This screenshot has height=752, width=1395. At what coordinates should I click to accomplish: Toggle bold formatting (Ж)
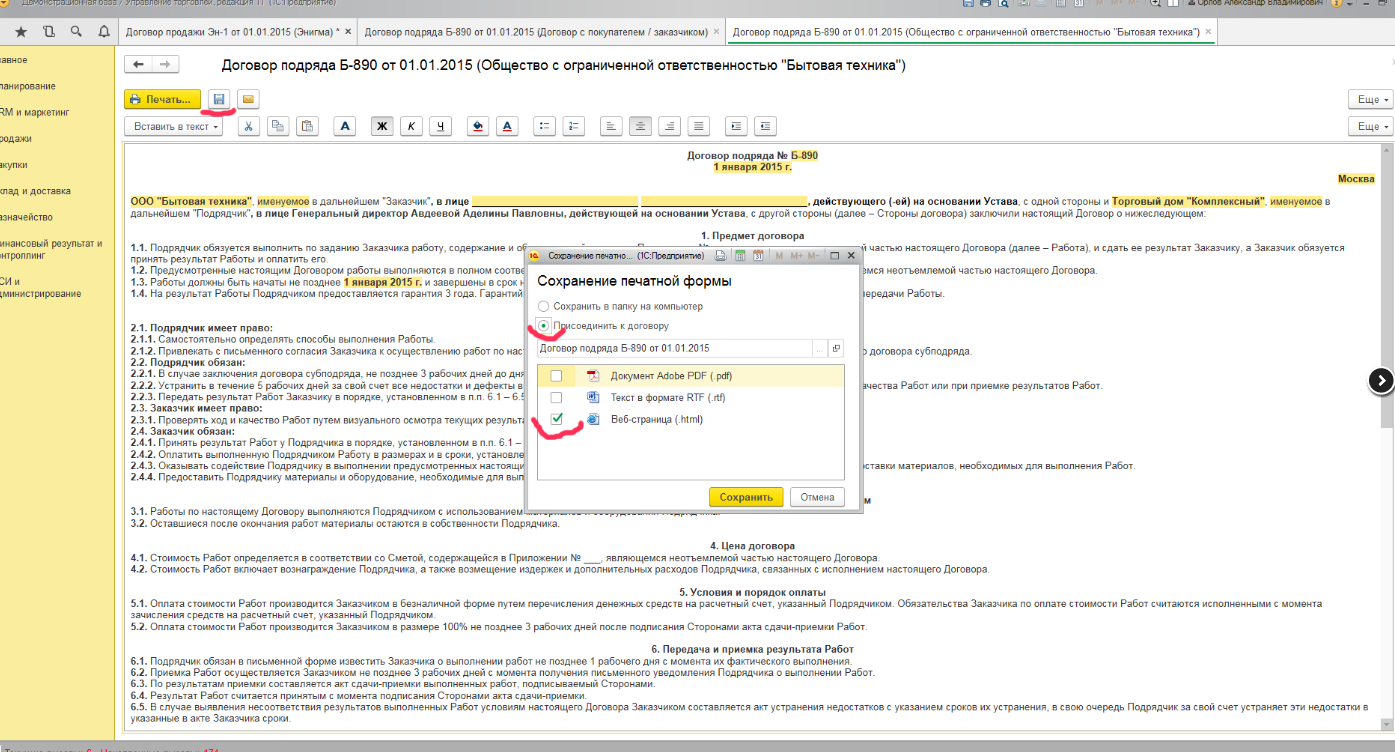[x=382, y=126]
